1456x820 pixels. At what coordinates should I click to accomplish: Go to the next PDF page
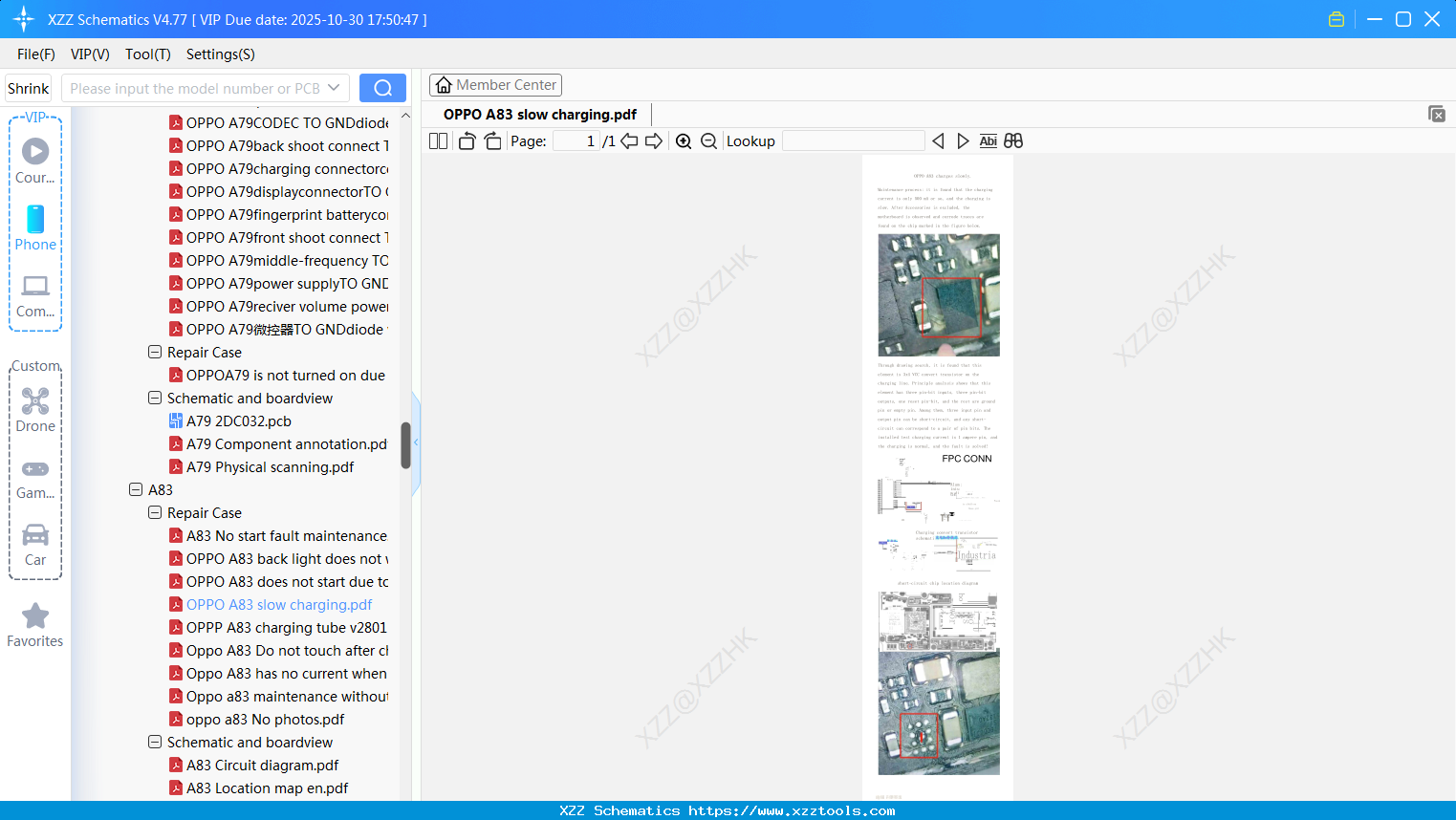654,141
